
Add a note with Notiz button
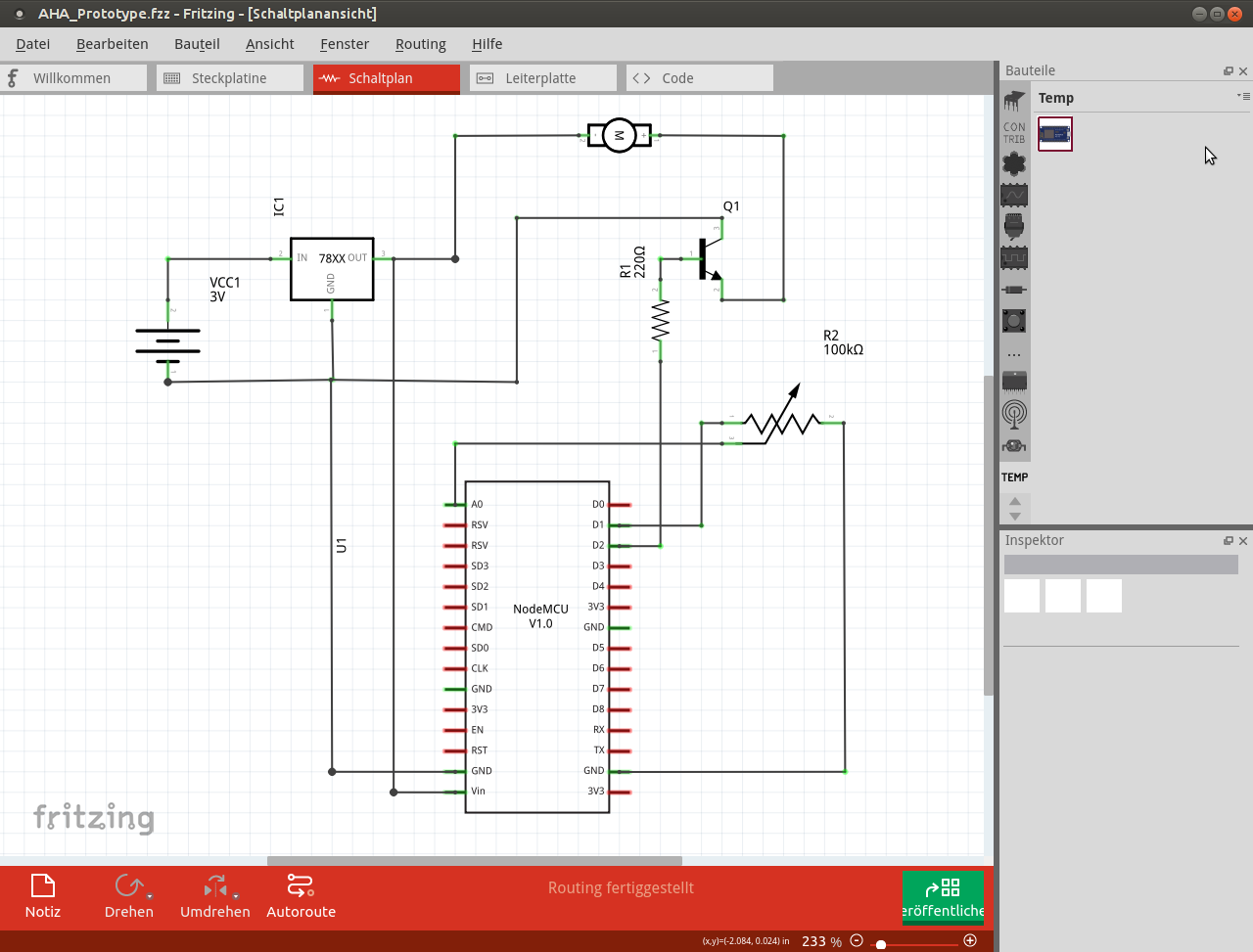pos(43,896)
